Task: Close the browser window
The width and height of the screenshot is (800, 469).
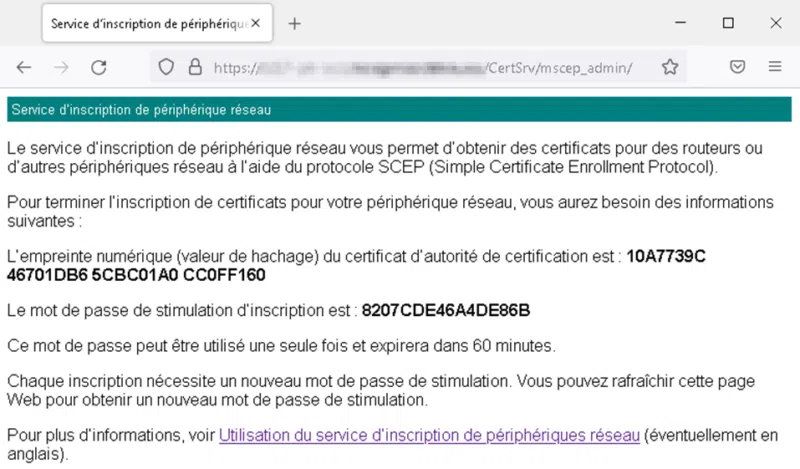Action: coord(776,23)
